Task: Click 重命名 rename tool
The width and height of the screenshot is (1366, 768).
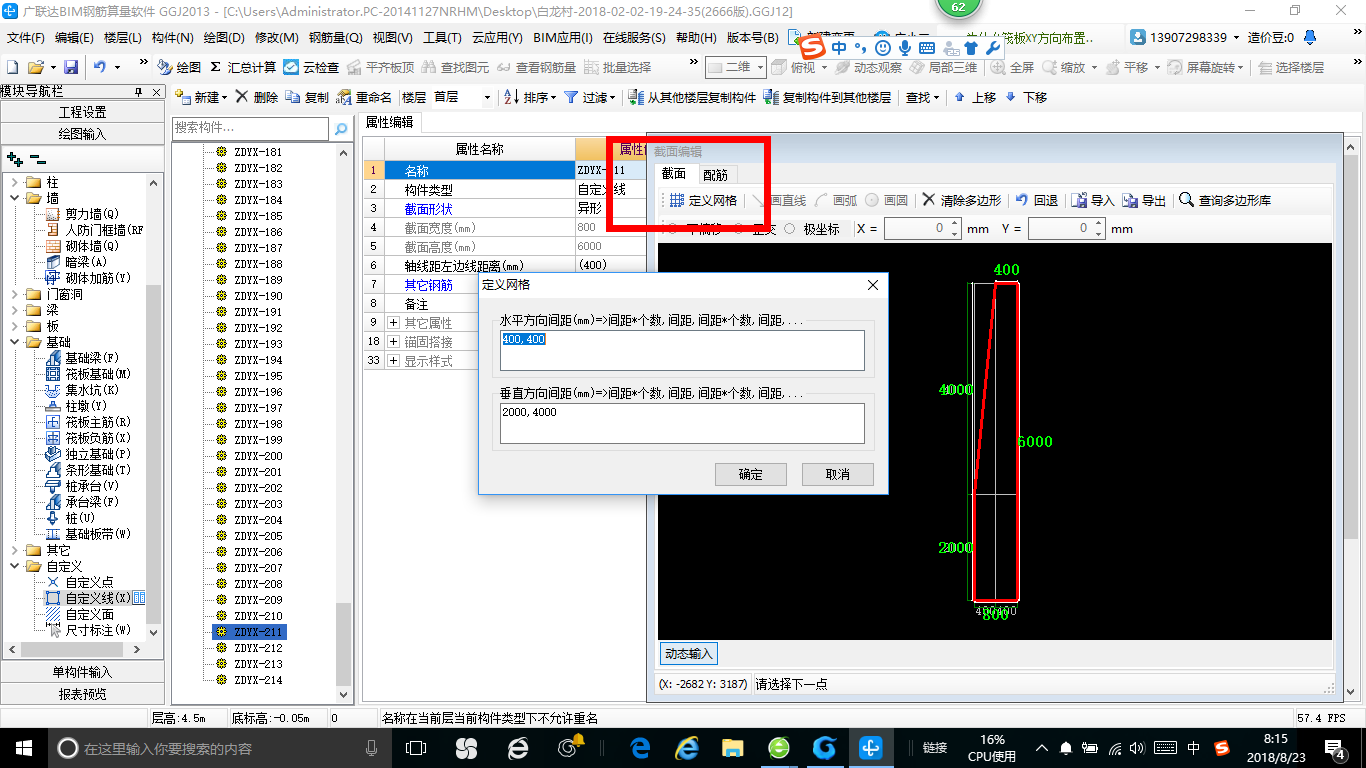Action: click(366, 97)
